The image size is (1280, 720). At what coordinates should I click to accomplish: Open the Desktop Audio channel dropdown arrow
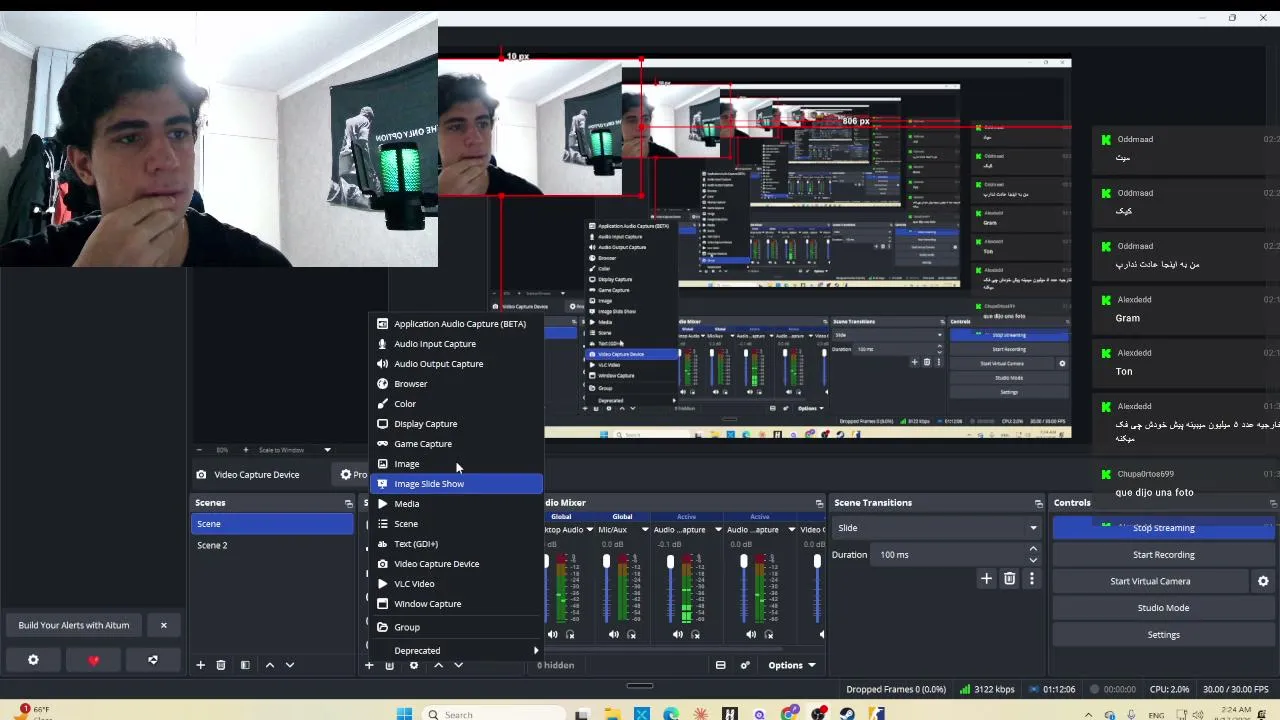(x=589, y=530)
